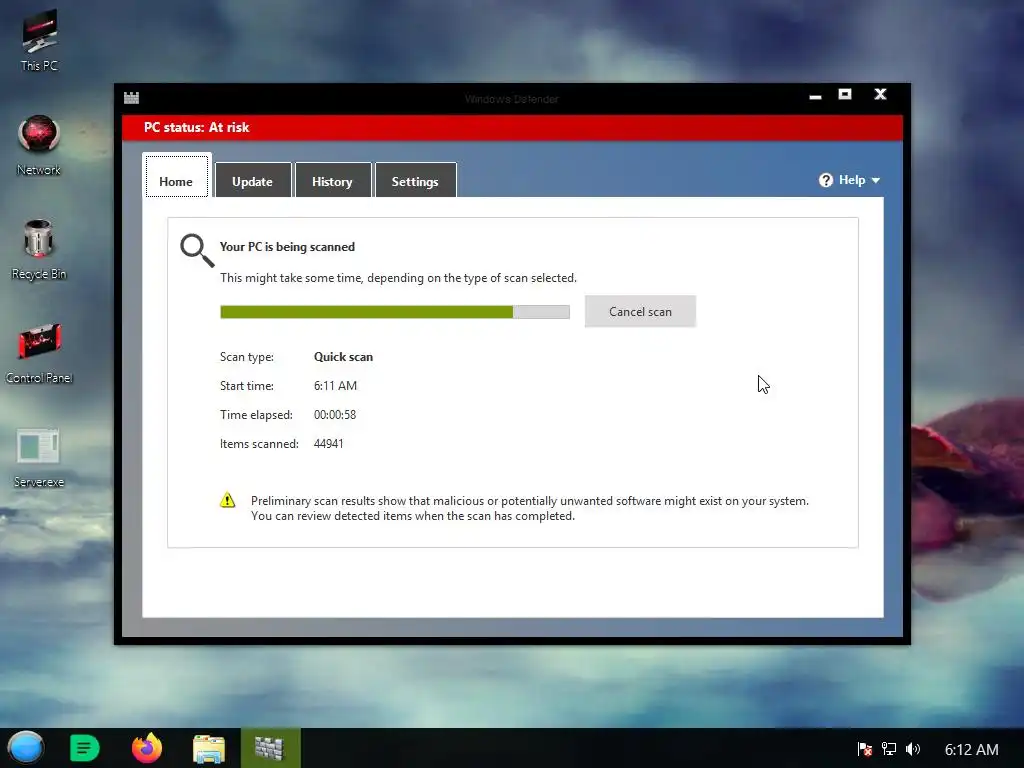Open the Settings tab

coord(415,180)
